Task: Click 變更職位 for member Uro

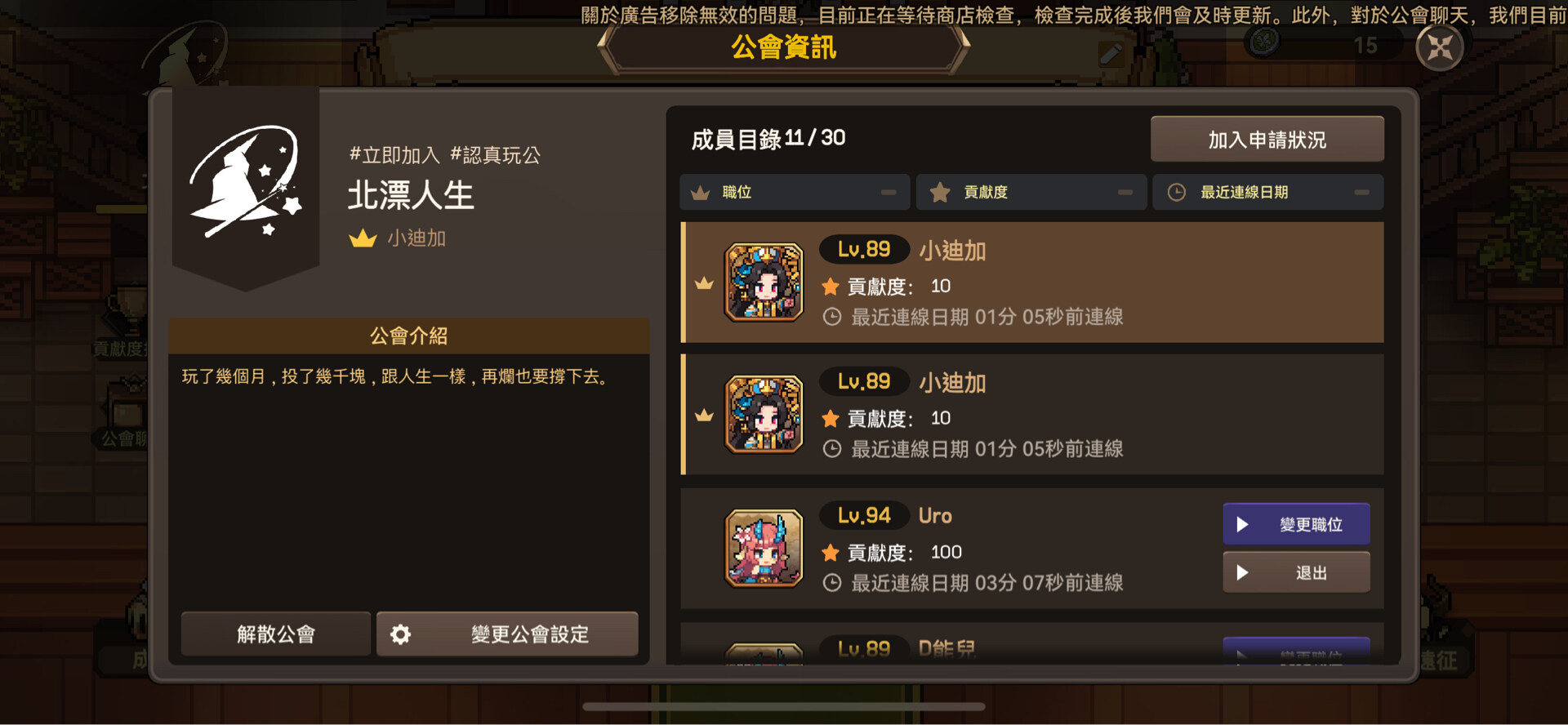Action: coord(1296,524)
